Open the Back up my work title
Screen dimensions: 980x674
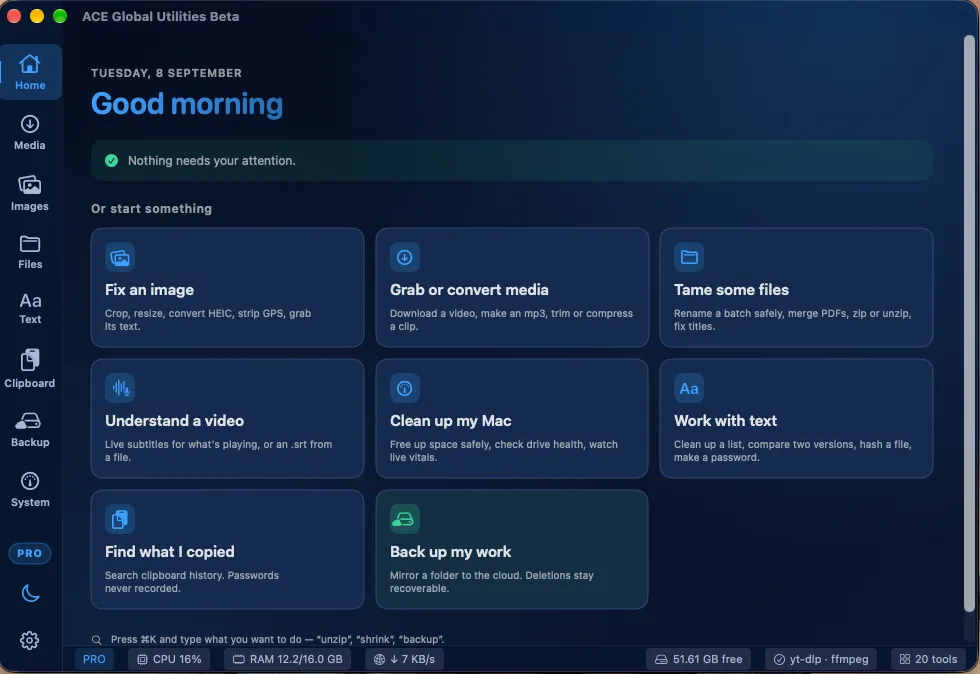[x=451, y=551]
